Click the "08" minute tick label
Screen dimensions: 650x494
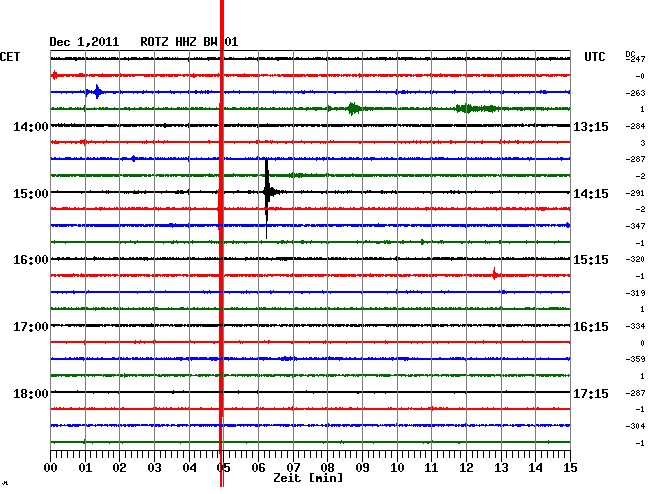pyautogui.click(x=327, y=468)
